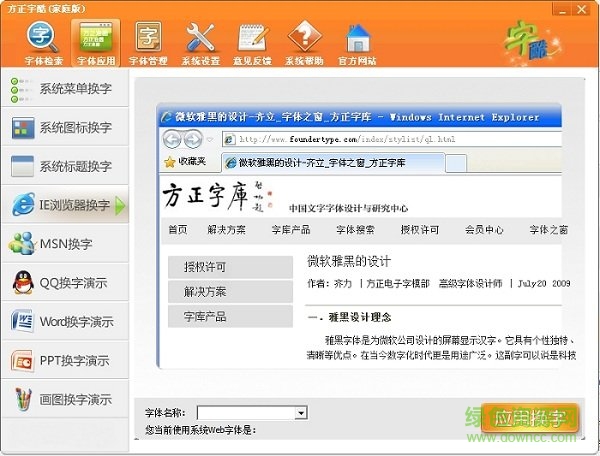Click the green arrow beside IE浏览器换字
600x456 pixels.
click(x=120, y=206)
